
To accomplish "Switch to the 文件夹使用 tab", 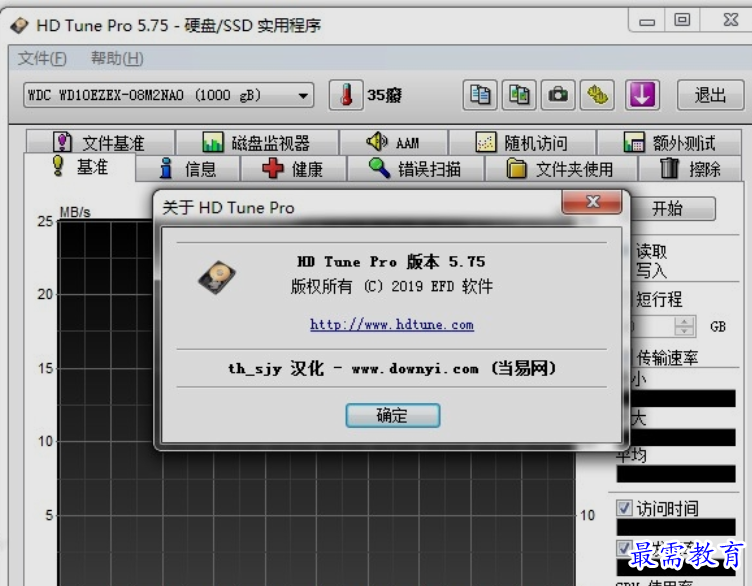I will pyautogui.click(x=561, y=169).
